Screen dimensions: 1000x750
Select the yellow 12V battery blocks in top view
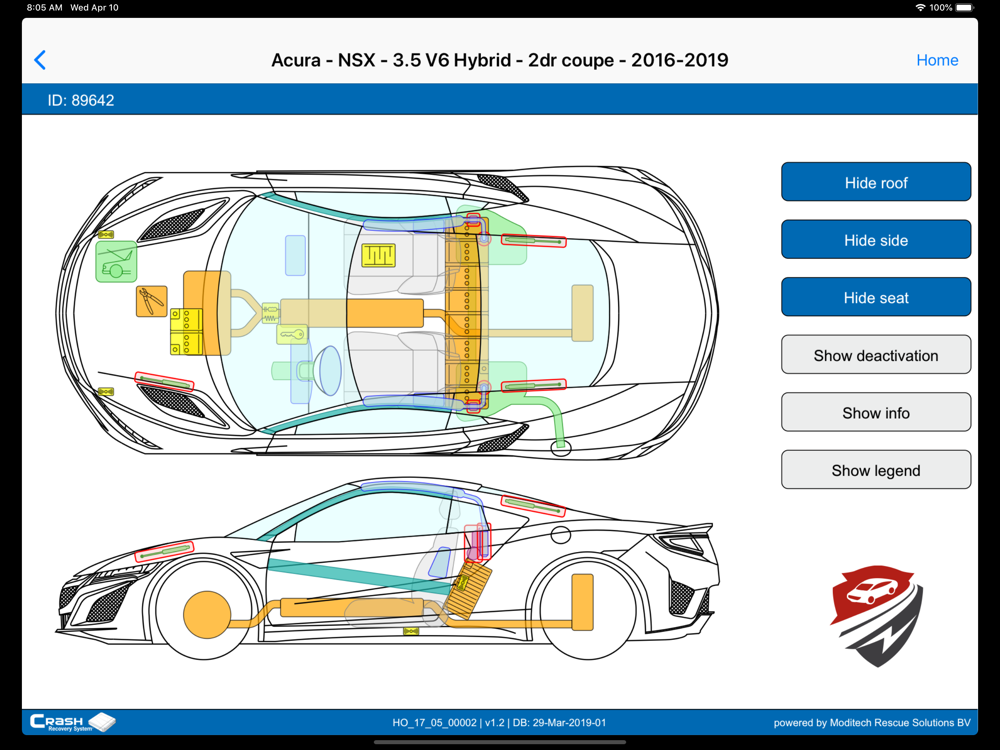[x=186, y=332]
